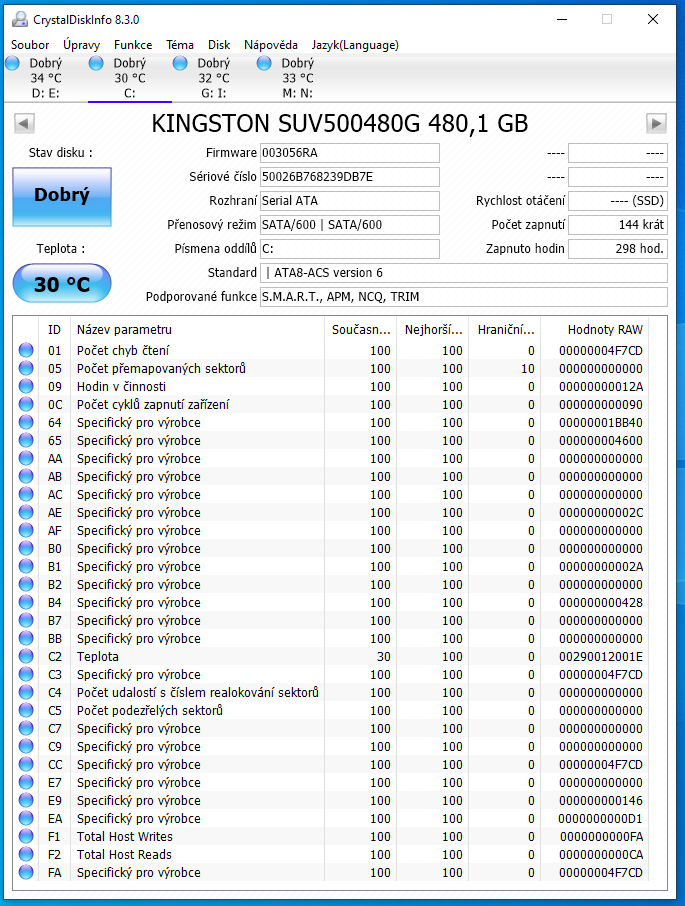Select disk D: E: status tab
The width and height of the screenshot is (685, 906).
point(46,78)
